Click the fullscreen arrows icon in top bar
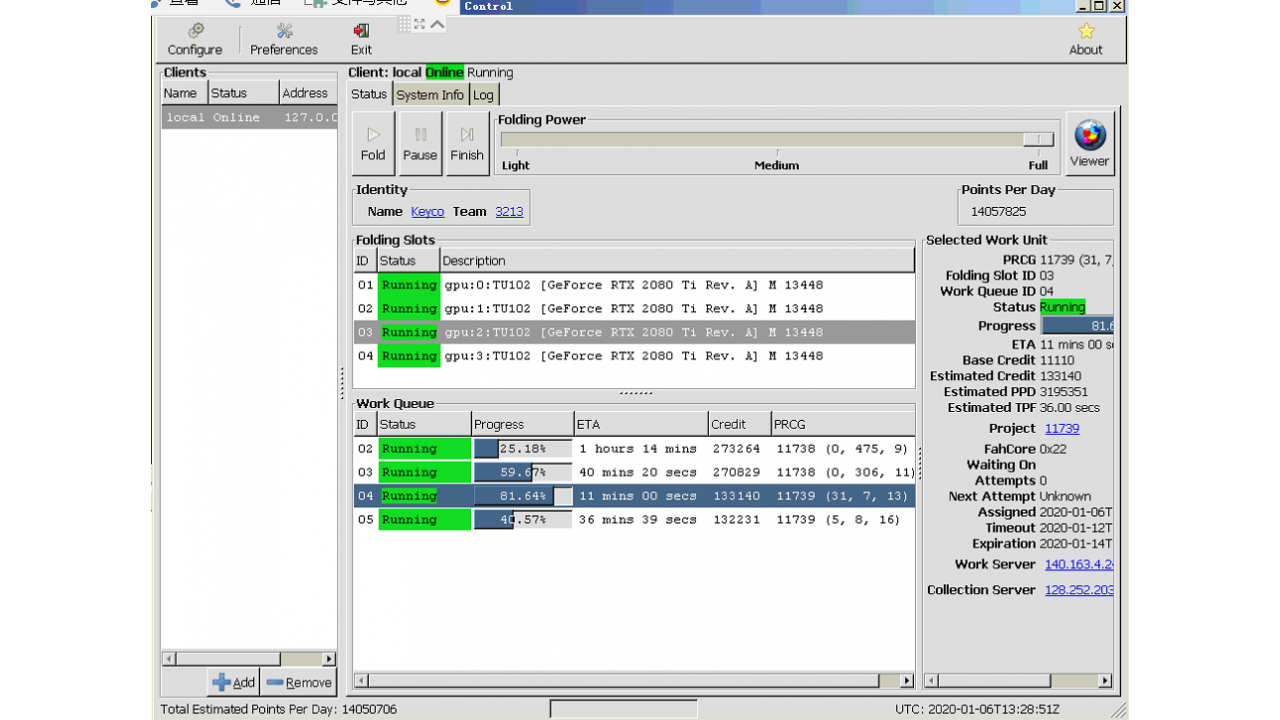 pos(419,24)
